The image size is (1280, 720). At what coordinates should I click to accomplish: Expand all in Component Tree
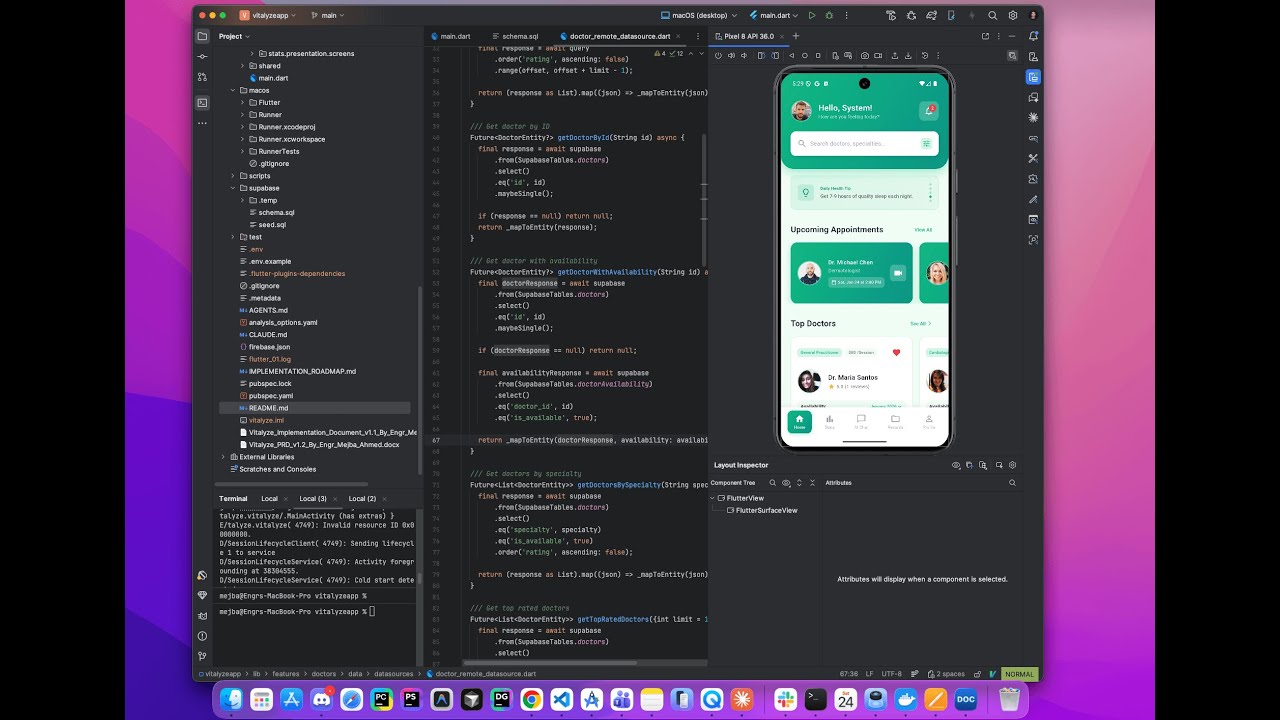(x=799, y=483)
